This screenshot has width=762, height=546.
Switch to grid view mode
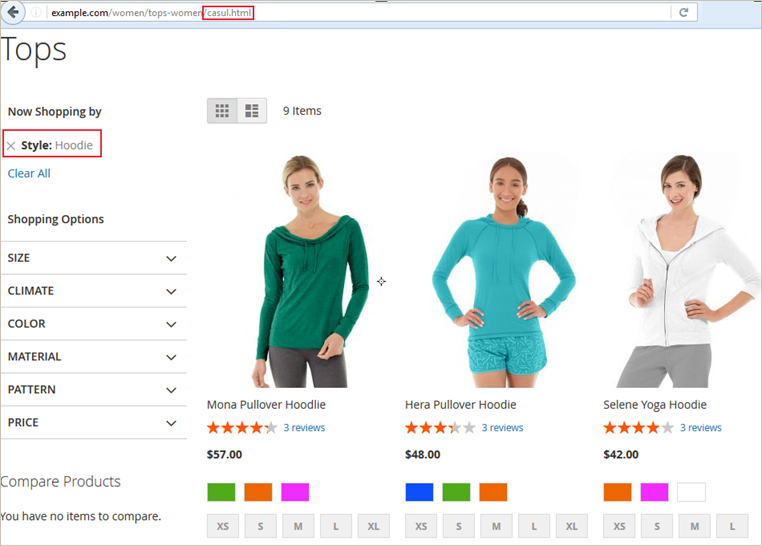[x=222, y=111]
